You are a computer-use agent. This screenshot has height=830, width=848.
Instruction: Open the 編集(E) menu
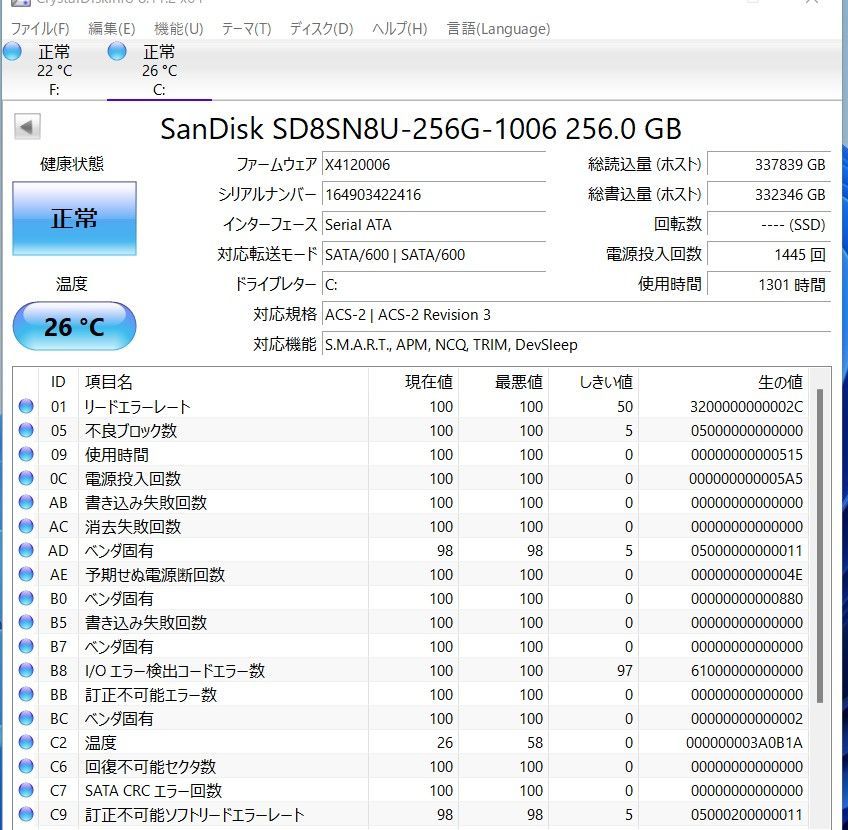111,28
